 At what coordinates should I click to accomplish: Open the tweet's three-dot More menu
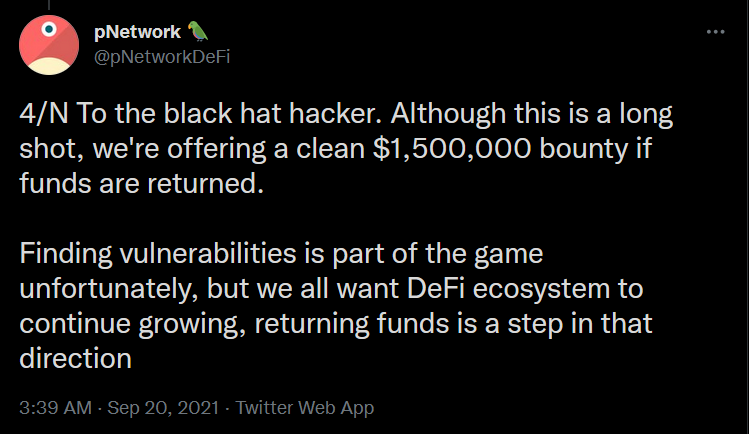click(x=715, y=32)
